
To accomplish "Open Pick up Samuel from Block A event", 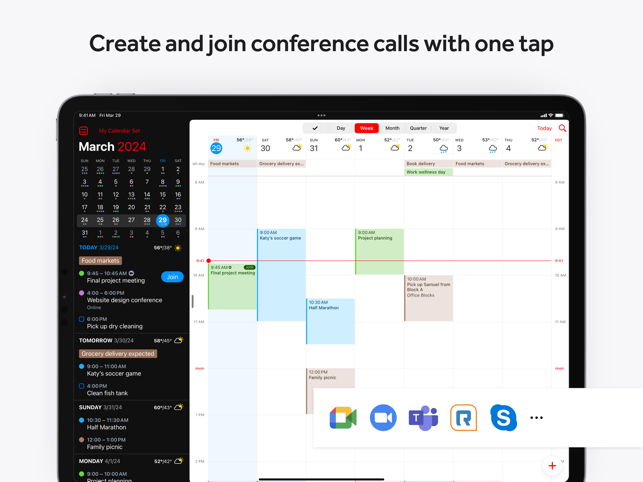I will 429,298.
